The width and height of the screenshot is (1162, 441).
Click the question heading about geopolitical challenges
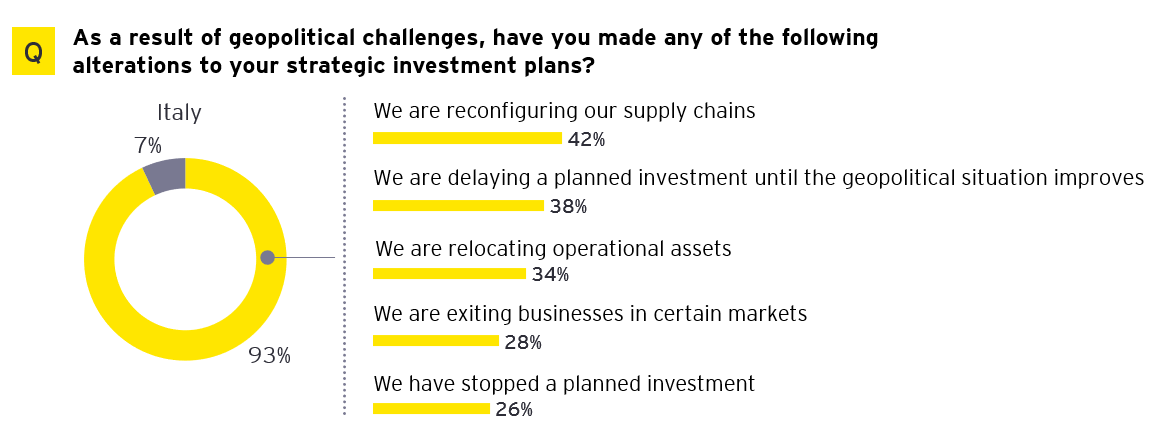pyautogui.click(x=475, y=51)
